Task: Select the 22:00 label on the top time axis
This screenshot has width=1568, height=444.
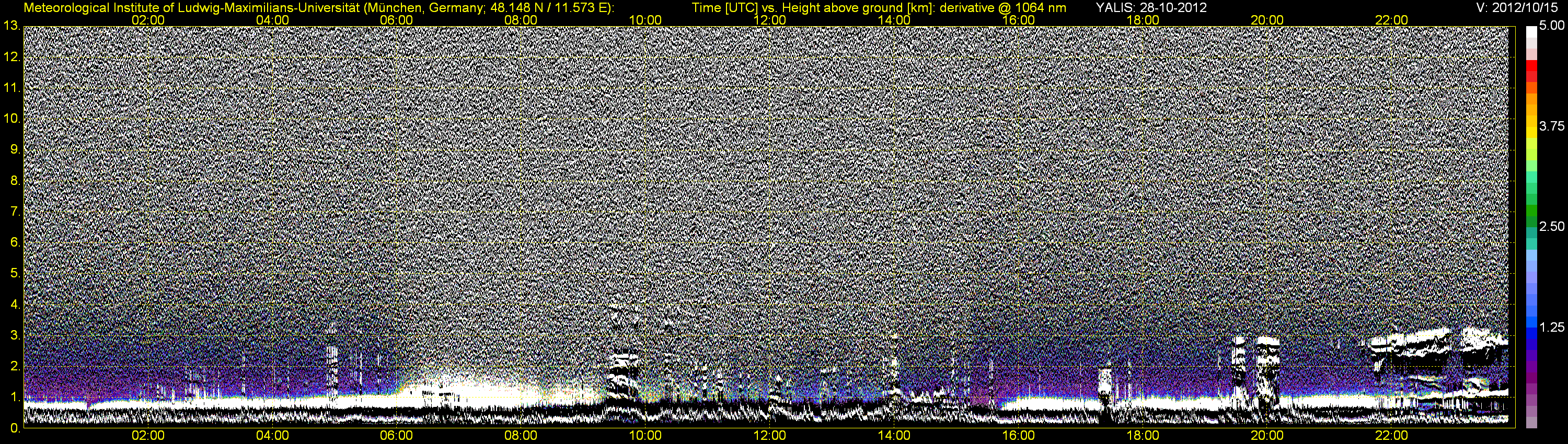Action: 1391,20
